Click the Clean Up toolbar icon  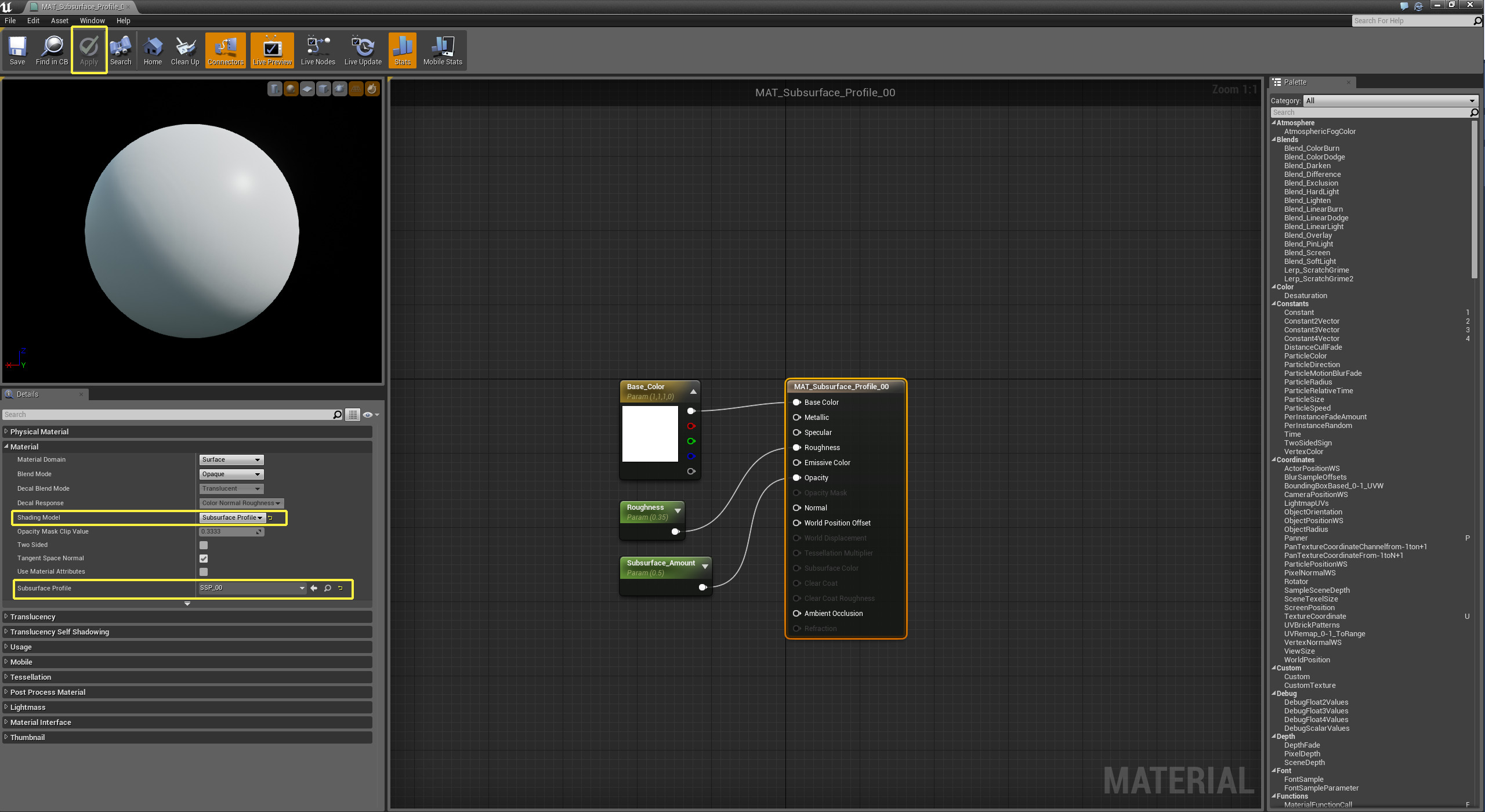click(x=184, y=50)
